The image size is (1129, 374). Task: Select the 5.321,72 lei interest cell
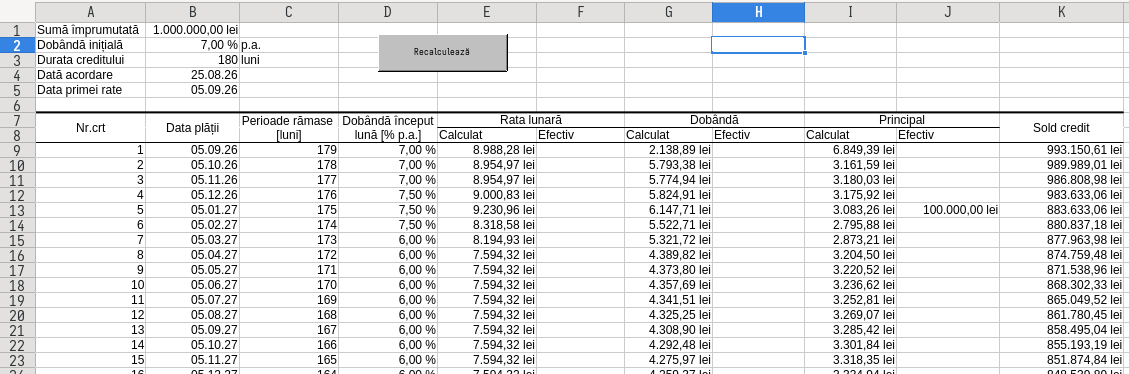pyautogui.click(x=668, y=239)
